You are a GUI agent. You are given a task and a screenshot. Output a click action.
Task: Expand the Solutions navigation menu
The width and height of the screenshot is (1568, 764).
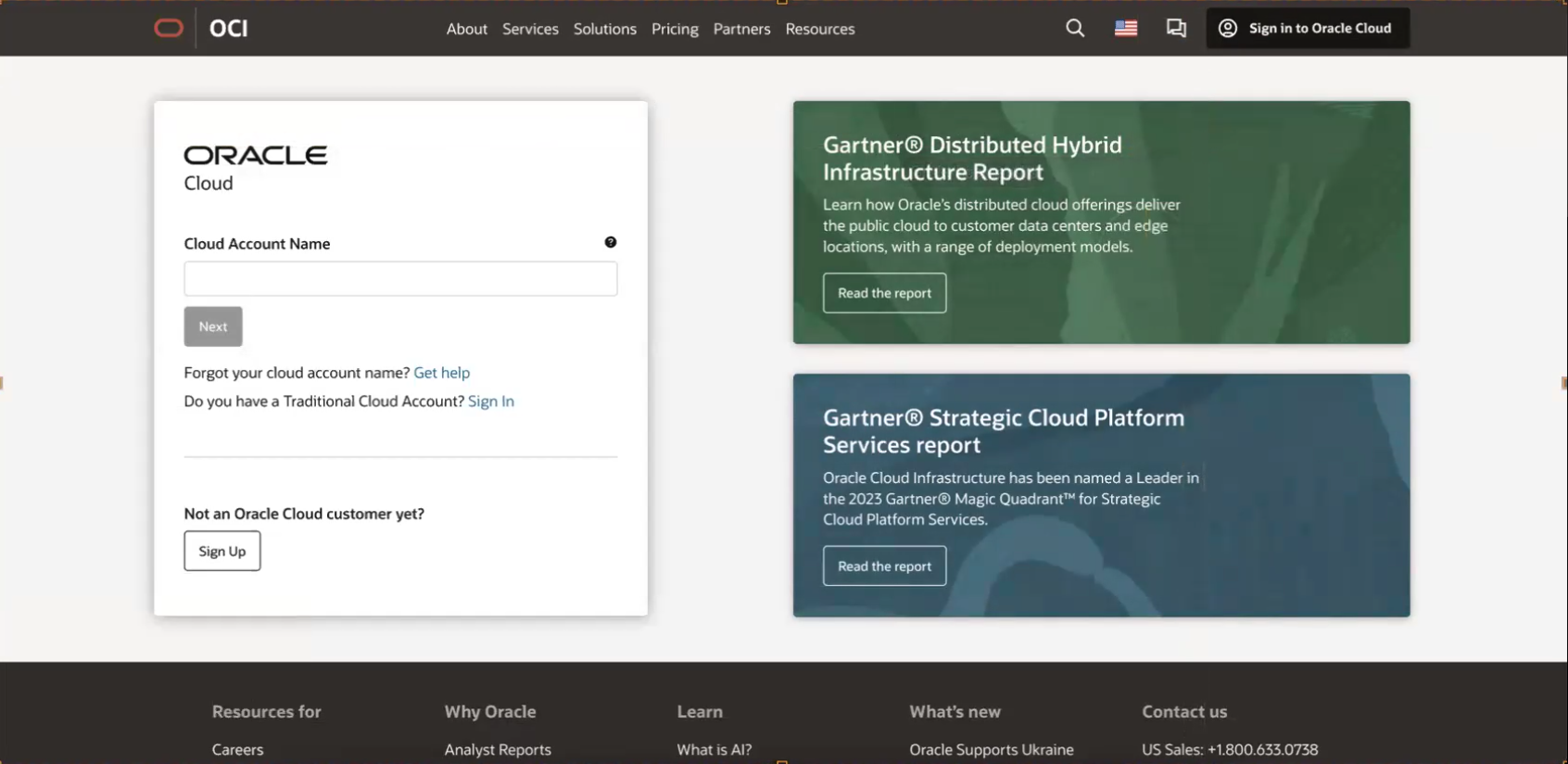(604, 29)
